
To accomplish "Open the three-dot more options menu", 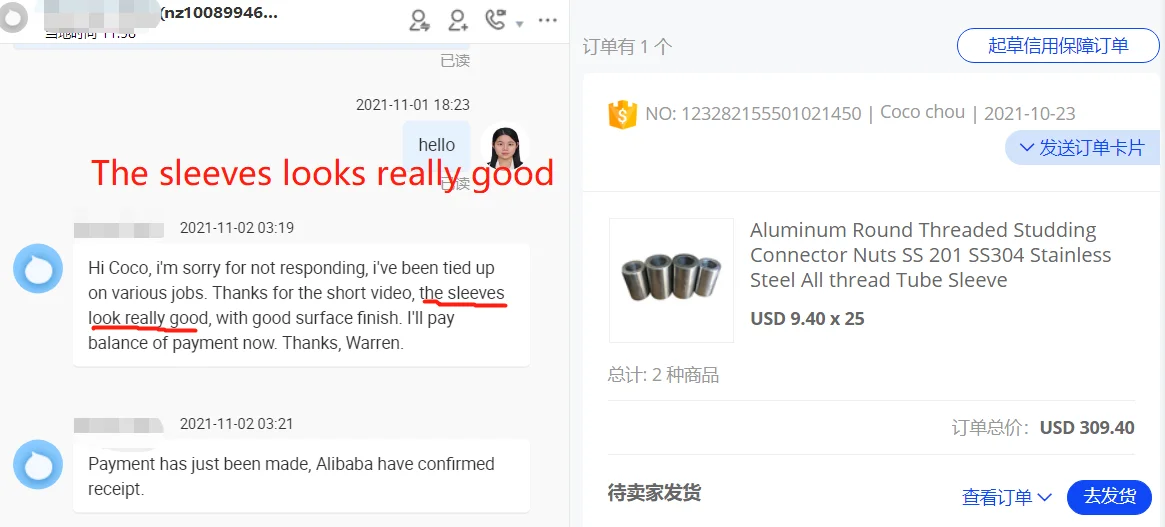I will click(x=548, y=20).
